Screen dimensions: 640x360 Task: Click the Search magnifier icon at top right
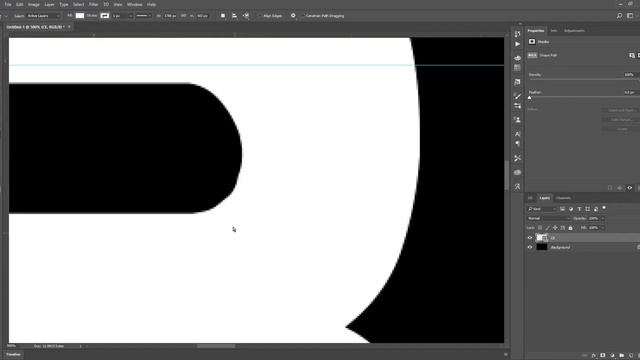(x=620, y=16)
